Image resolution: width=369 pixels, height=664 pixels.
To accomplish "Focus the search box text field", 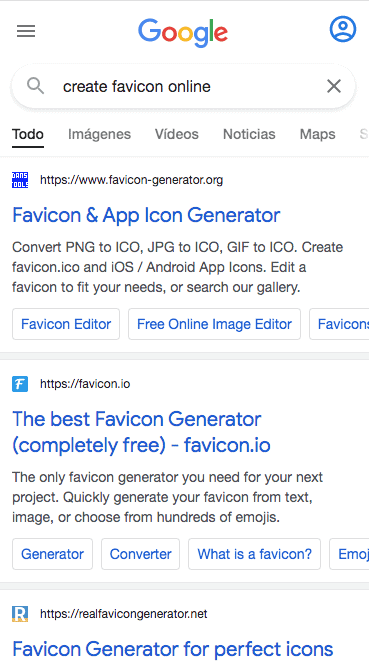I will pyautogui.click(x=186, y=86).
